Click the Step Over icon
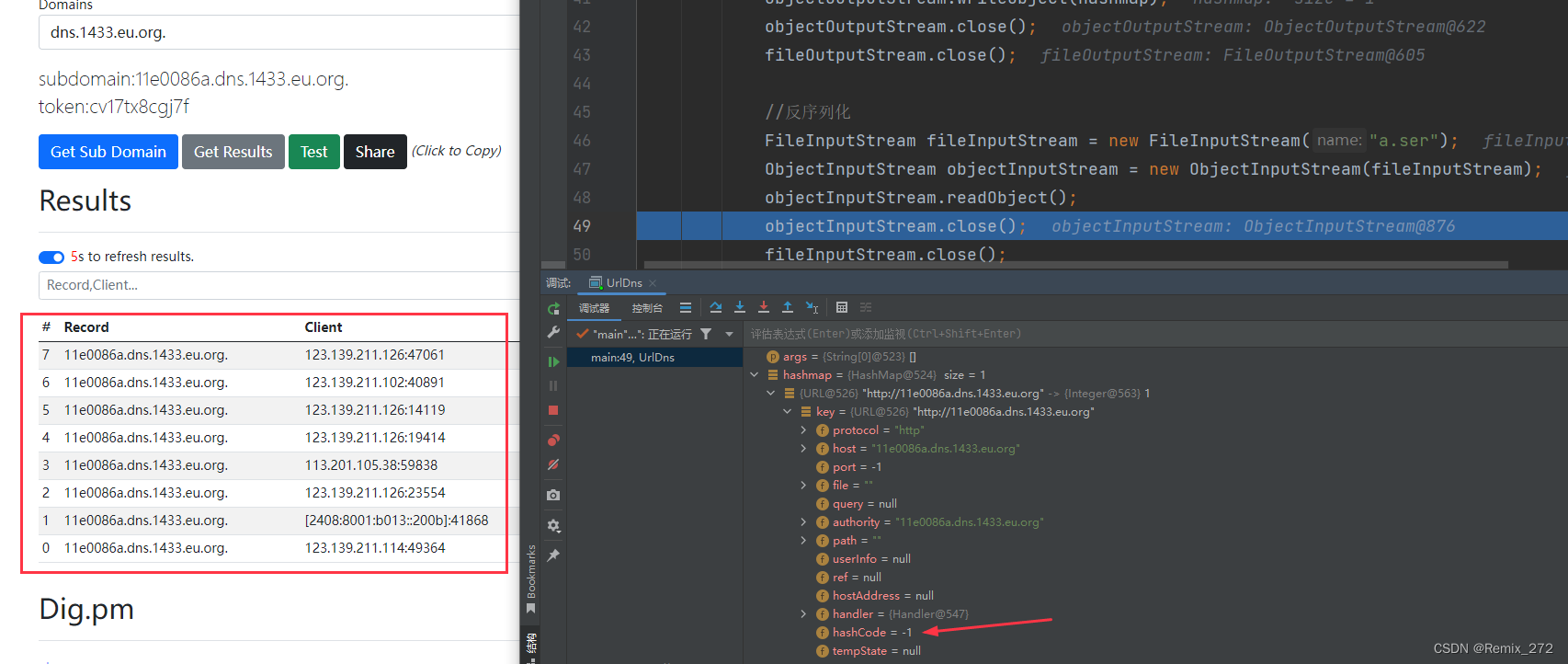This screenshot has height=664, width=1568. (716, 308)
